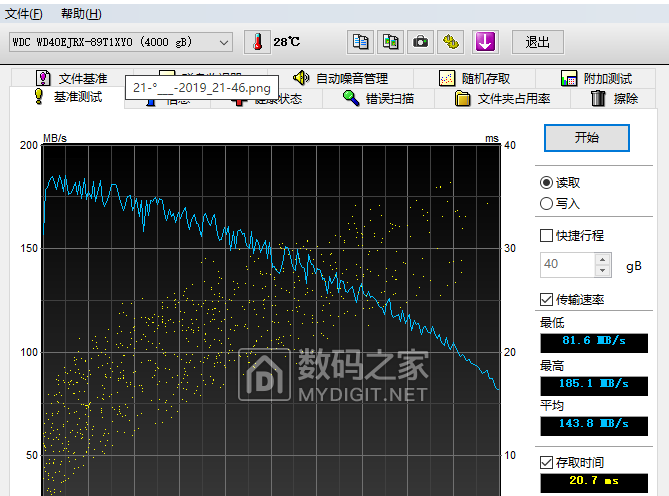Click the 185.1 MB/s maximum value
This screenshot has width=669, height=496.
tap(594, 386)
